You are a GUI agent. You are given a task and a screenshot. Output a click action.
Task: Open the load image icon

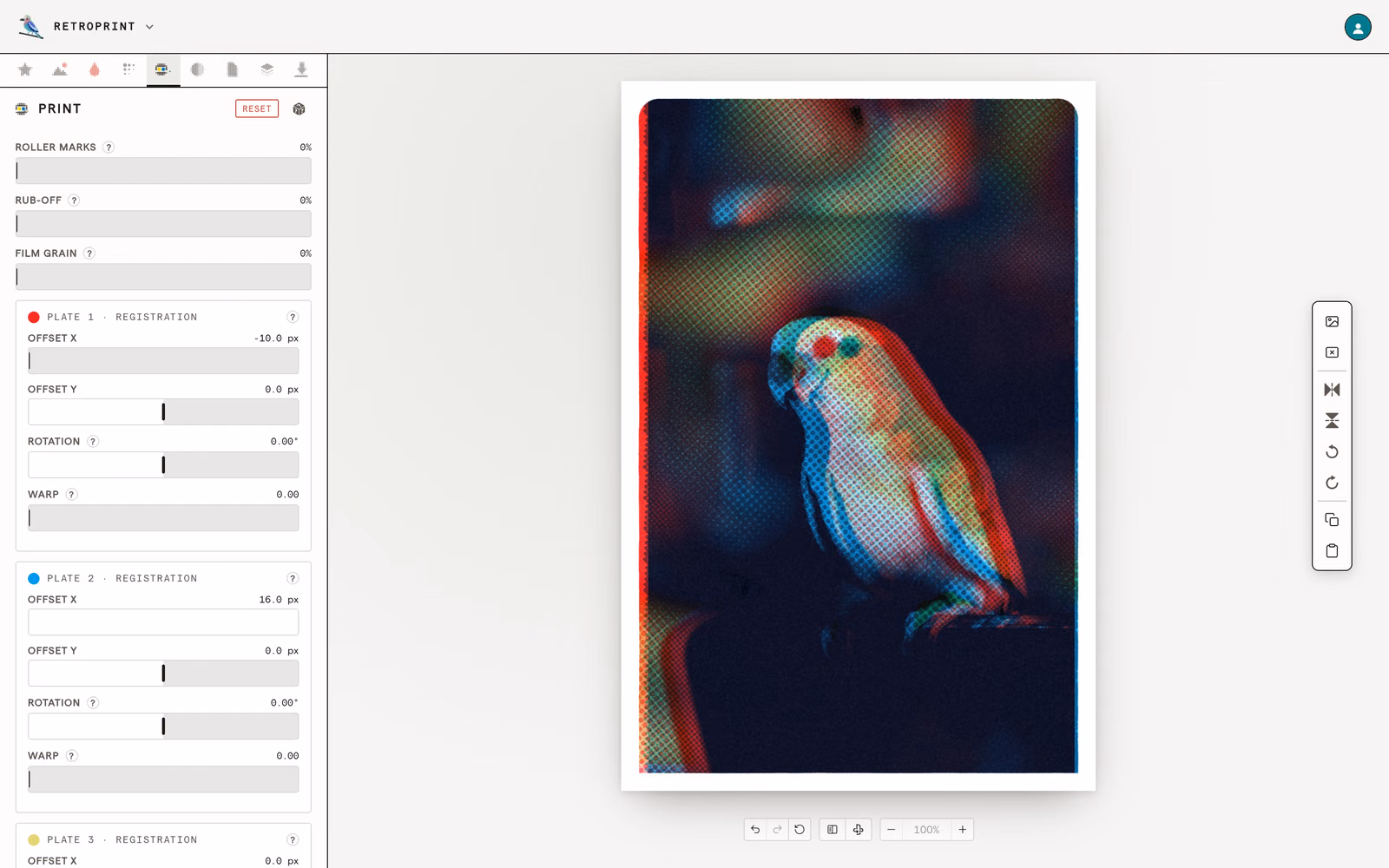click(x=1332, y=322)
